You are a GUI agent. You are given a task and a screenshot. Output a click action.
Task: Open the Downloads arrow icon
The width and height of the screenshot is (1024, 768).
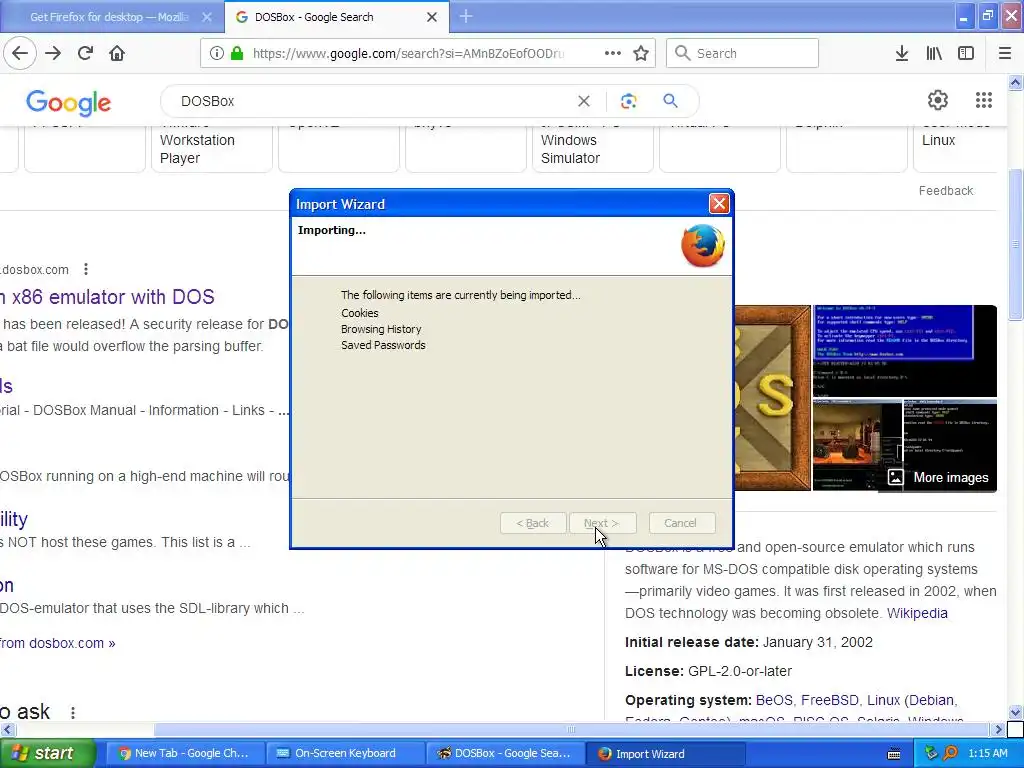point(902,53)
